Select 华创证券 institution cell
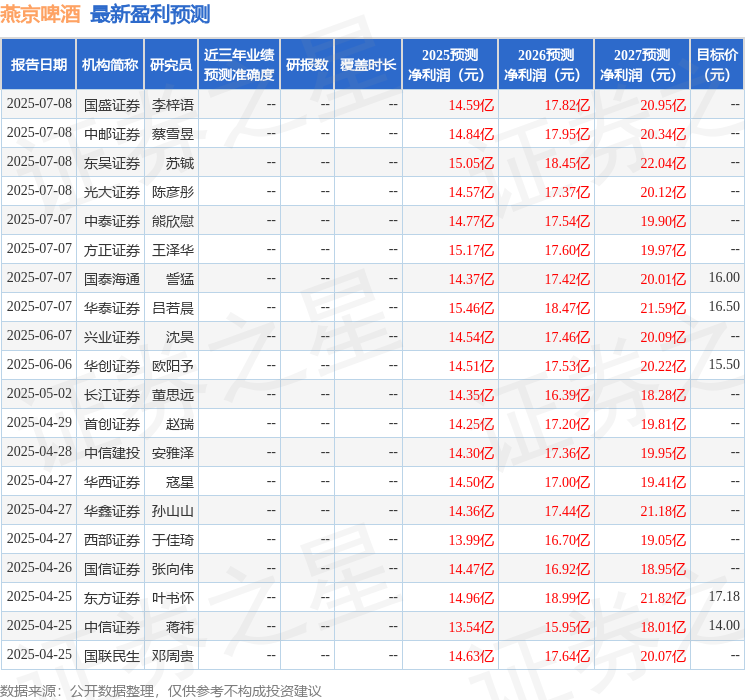The image size is (745, 700). pos(112,366)
